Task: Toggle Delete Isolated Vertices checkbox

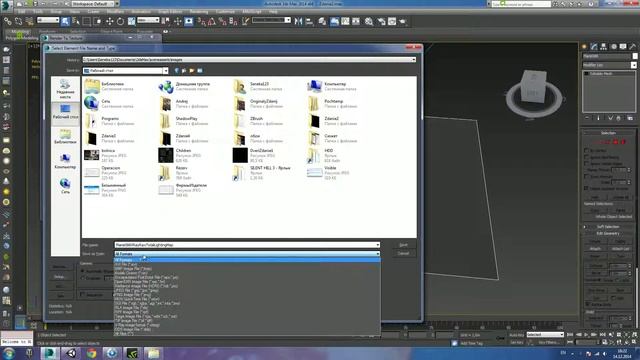Action: point(587,189)
